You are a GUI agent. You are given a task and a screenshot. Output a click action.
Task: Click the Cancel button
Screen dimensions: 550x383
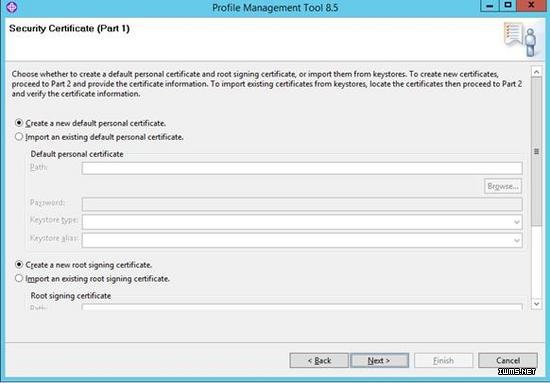pos(508,361)
